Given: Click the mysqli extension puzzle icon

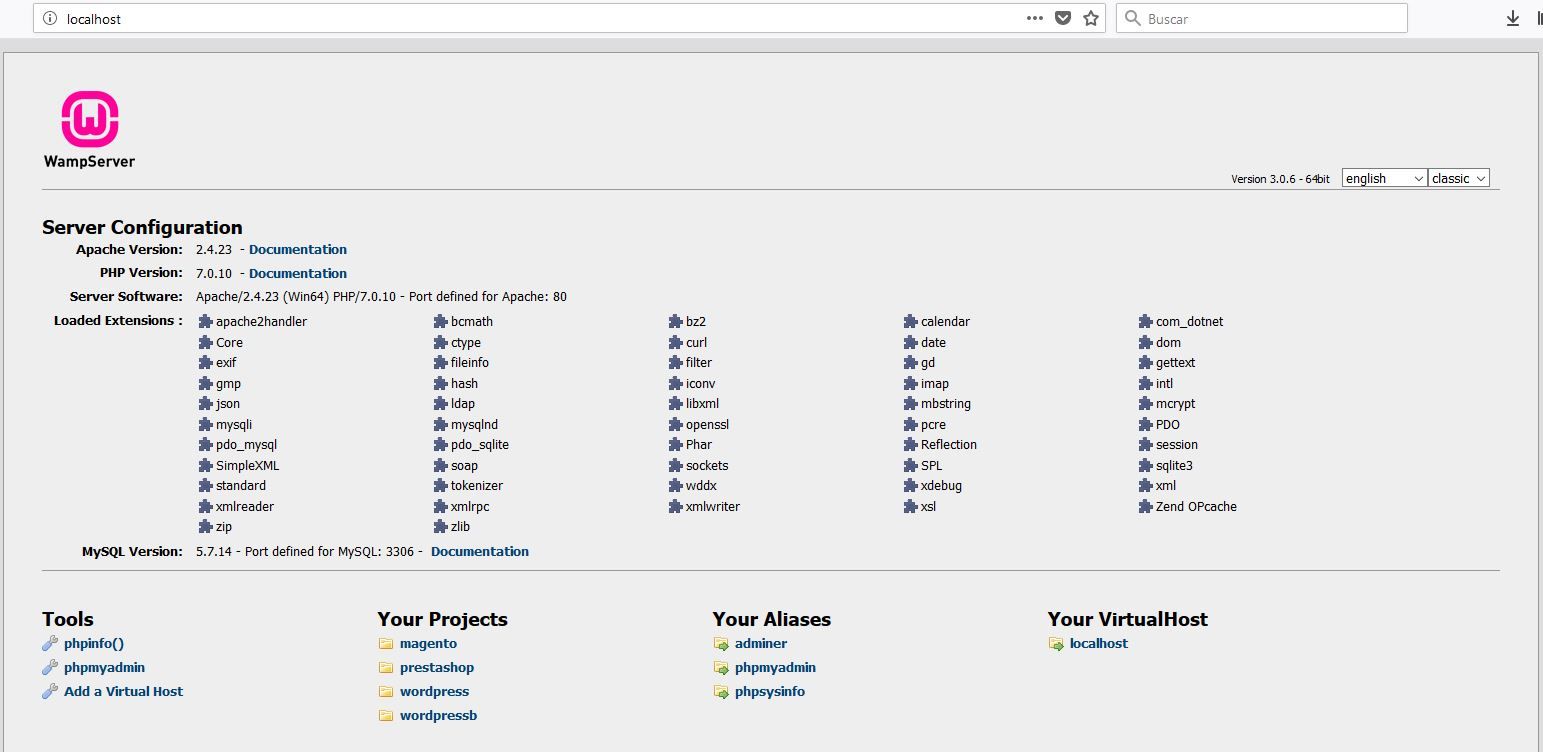Looking at the screenshot, I should point(206,424).
